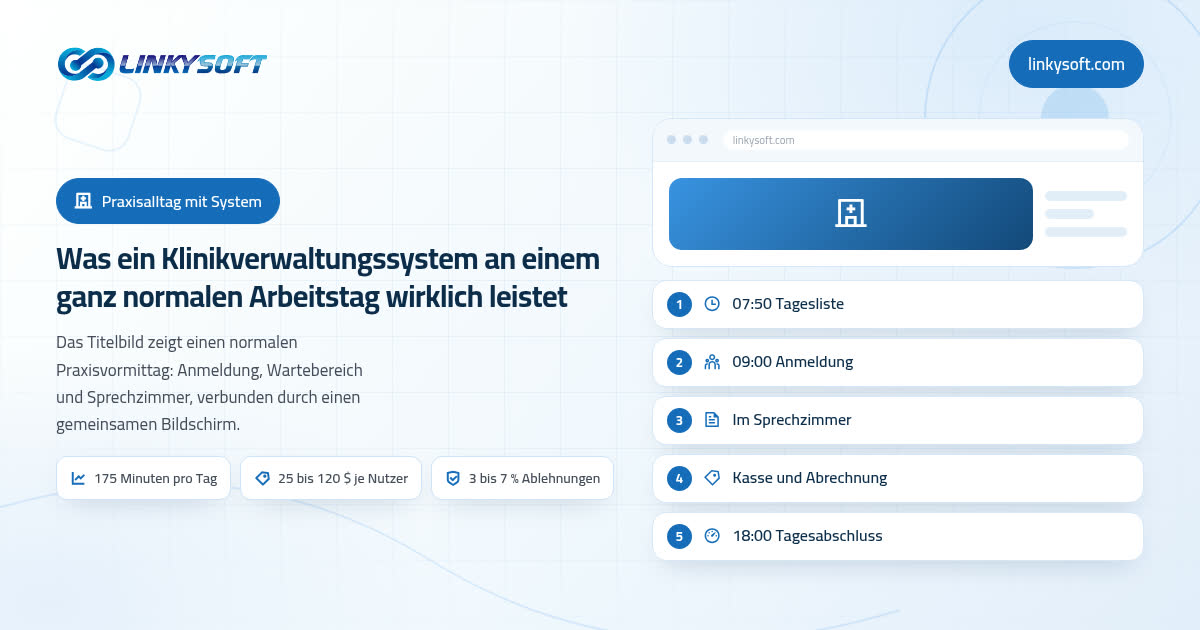Select step number 1 circle
This screenshot has height=630, width=1200.
[x=679, y=304]
